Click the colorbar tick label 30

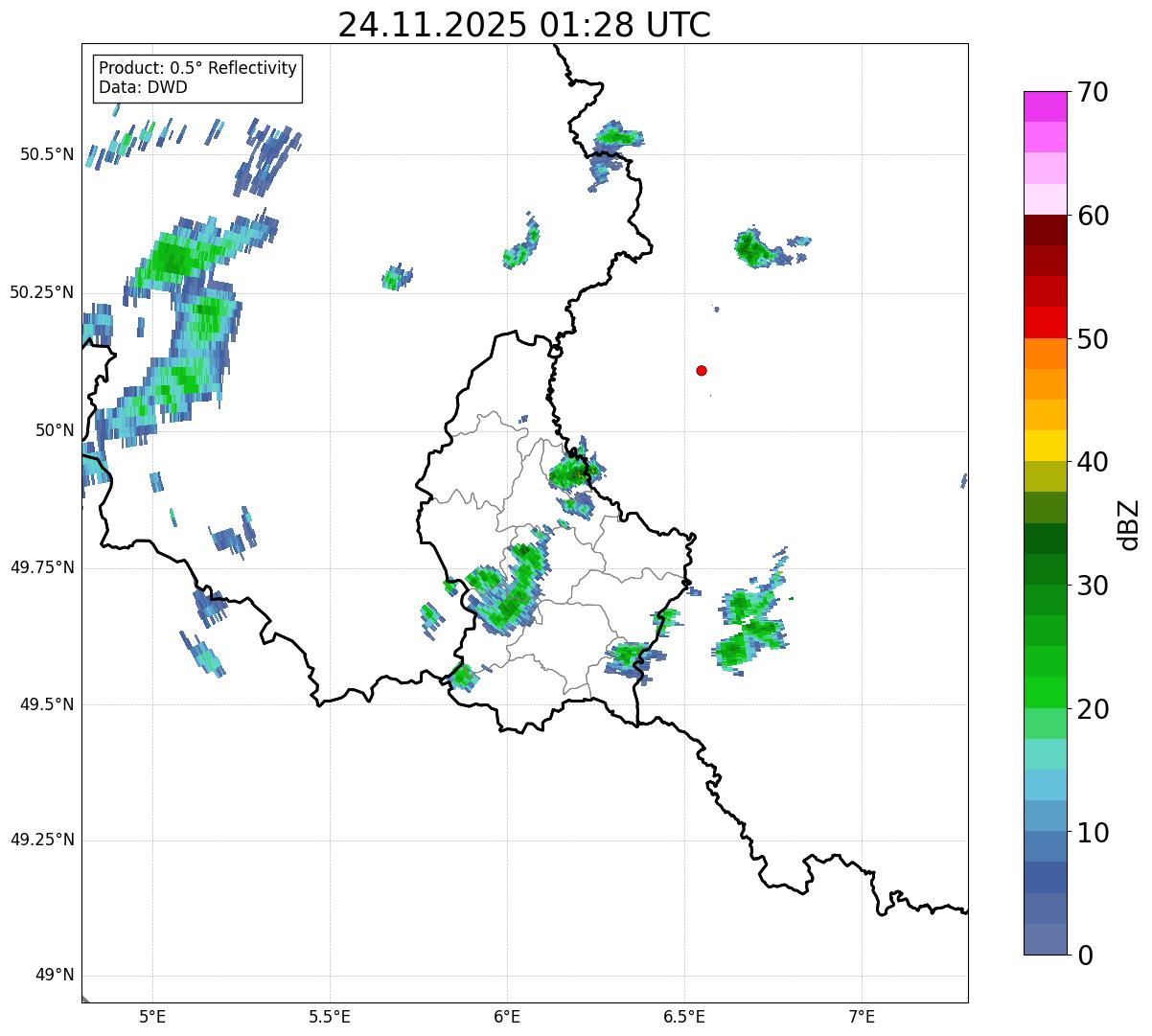pyautogui.click(x=1093, y=586)
